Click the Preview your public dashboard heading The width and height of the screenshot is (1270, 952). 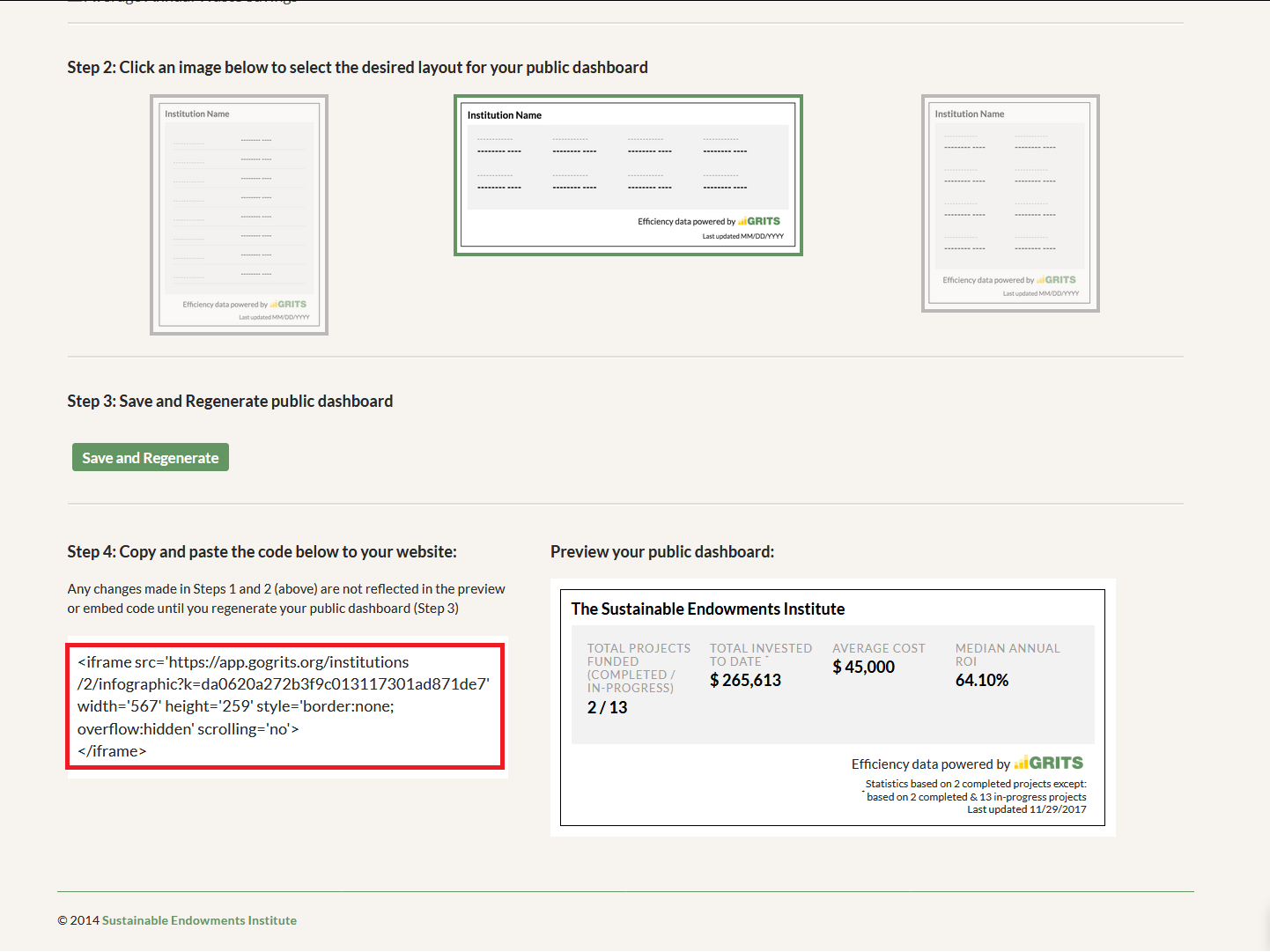(662, 552)
